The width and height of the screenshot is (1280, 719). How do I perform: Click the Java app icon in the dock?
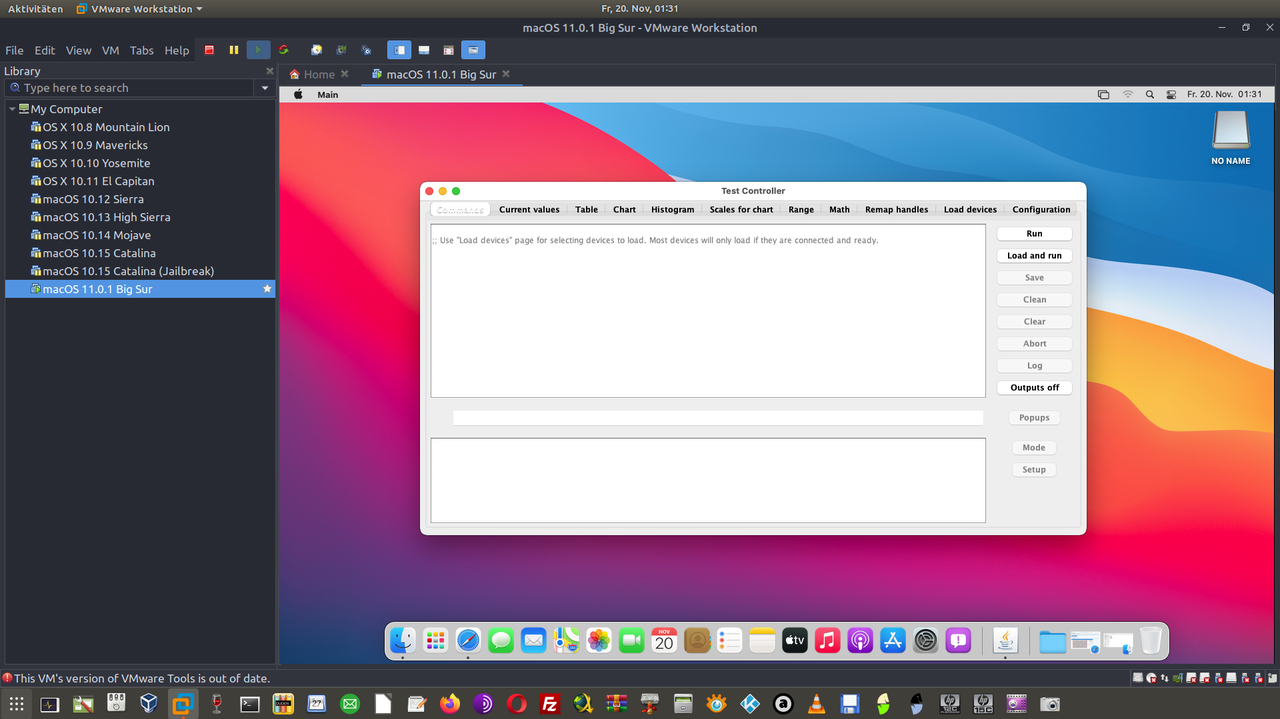click(x=1005, y=640)
